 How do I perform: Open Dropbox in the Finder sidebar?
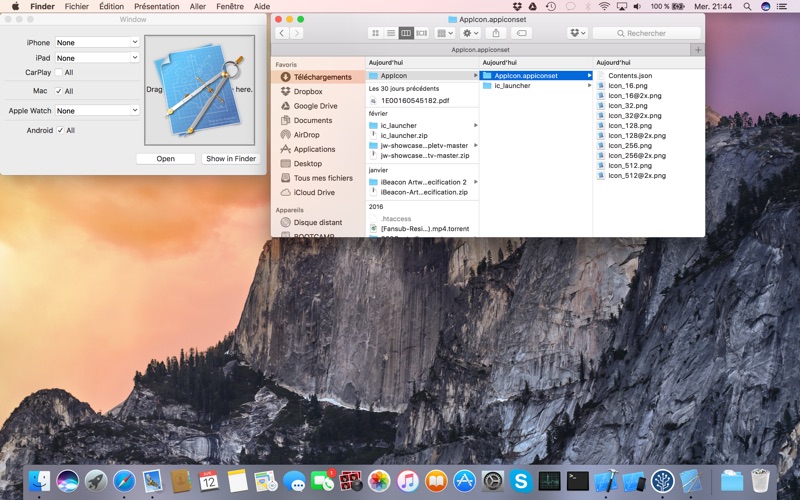(308, 91)
